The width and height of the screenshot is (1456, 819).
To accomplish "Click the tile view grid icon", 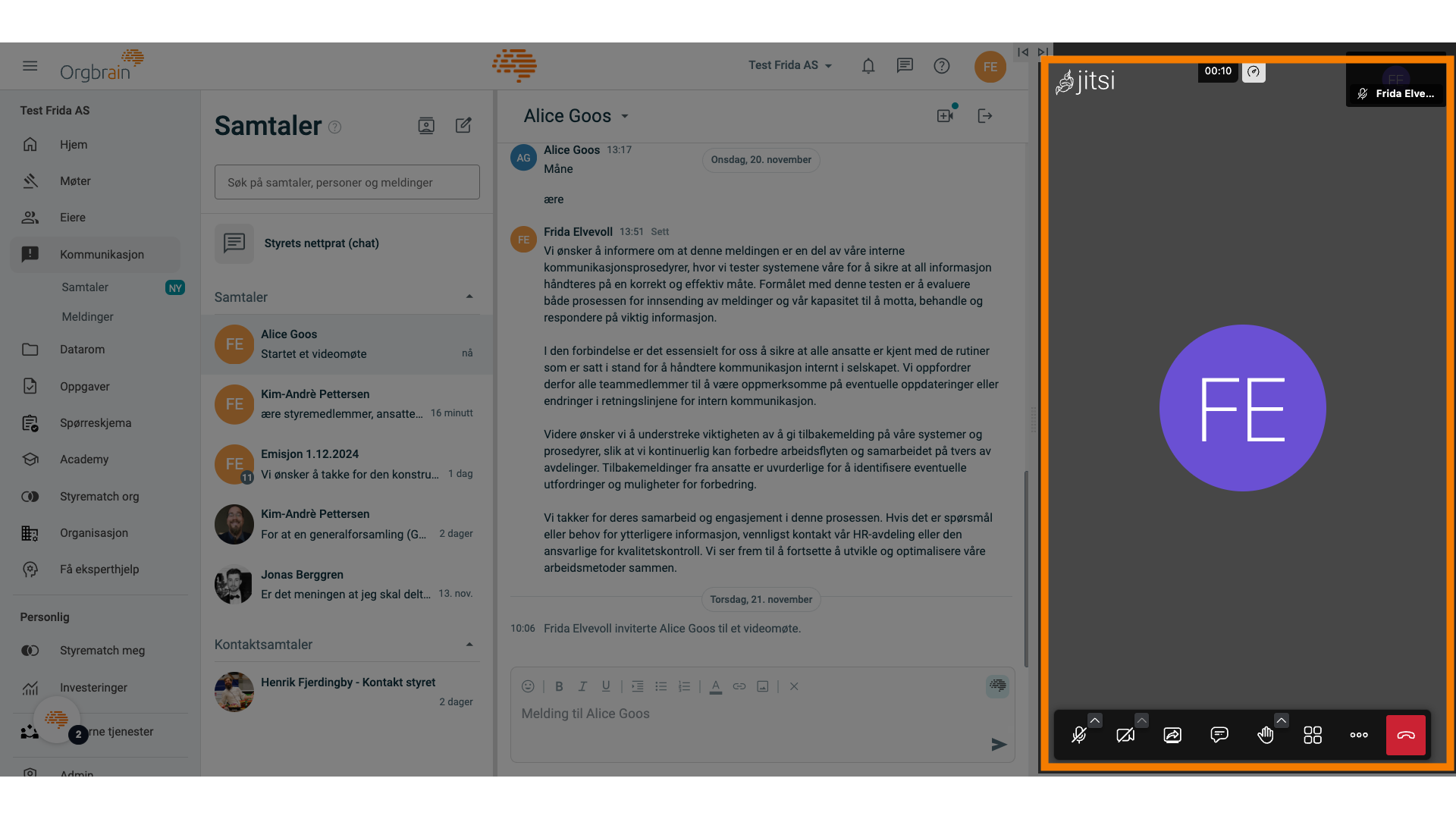I will [x=1312, y=735].
